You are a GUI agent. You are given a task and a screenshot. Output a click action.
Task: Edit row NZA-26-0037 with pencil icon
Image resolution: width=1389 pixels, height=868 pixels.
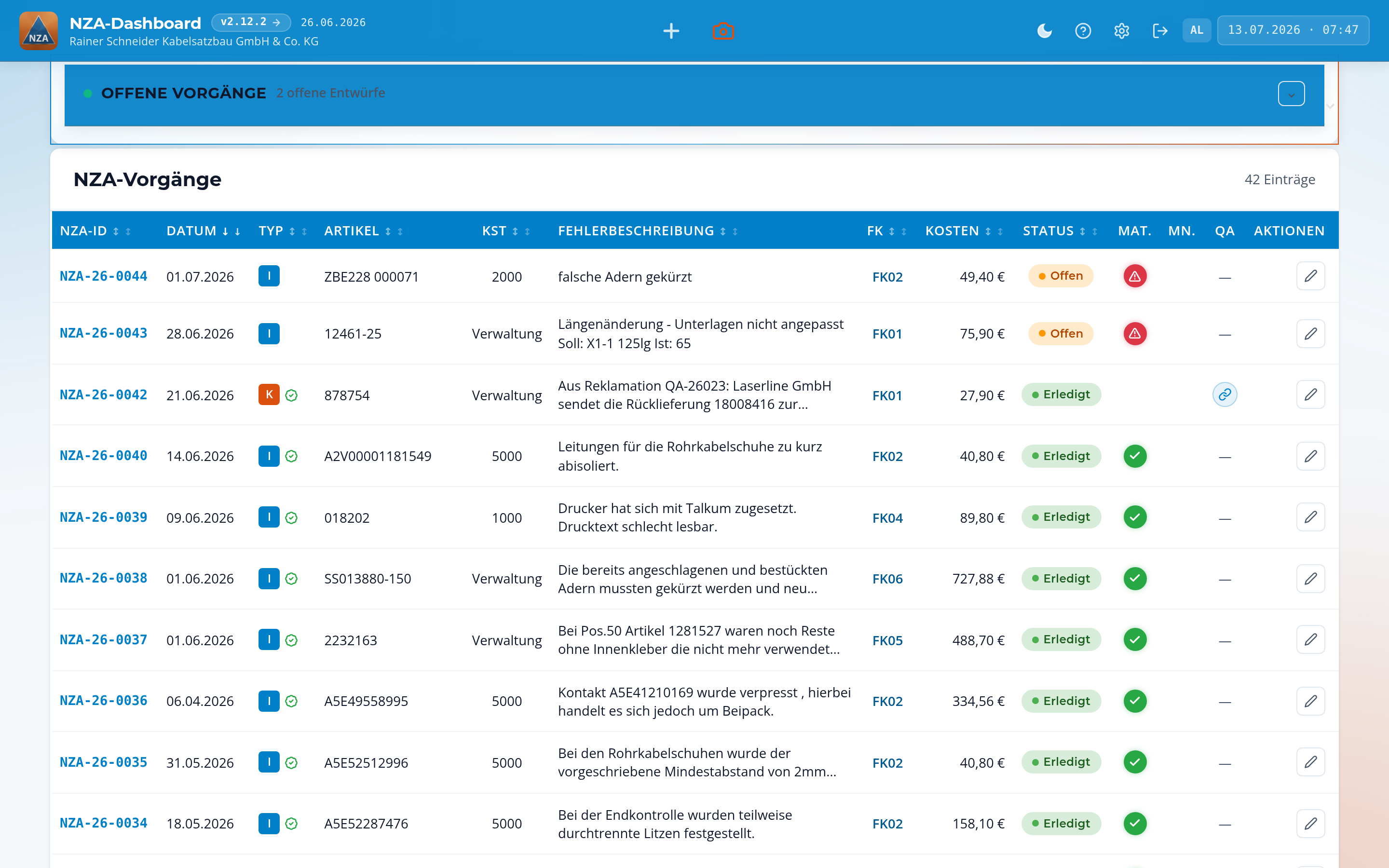[x=1310, y=639]
